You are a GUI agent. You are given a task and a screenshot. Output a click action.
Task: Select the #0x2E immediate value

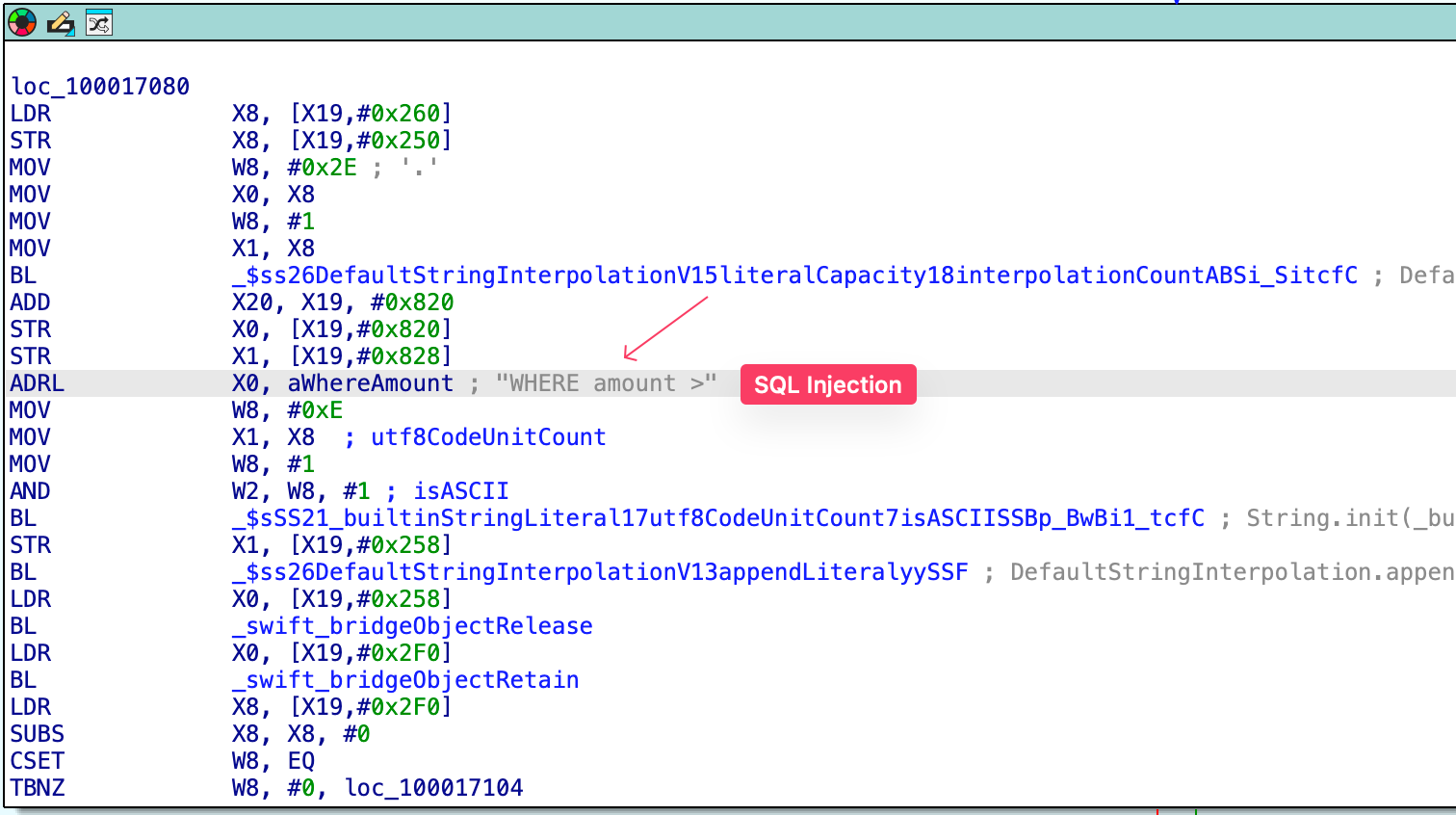[322, 168]
